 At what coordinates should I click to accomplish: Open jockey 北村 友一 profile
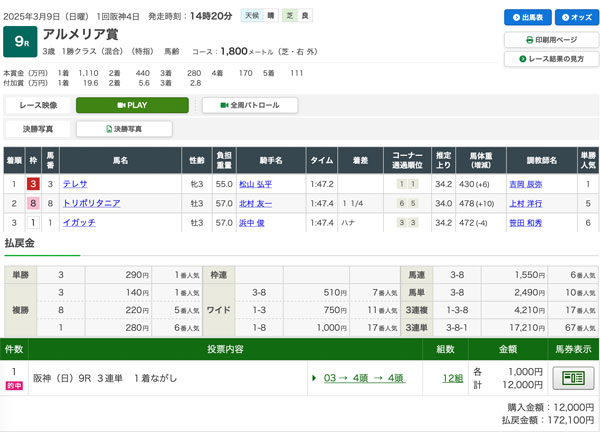pos(255,203)
